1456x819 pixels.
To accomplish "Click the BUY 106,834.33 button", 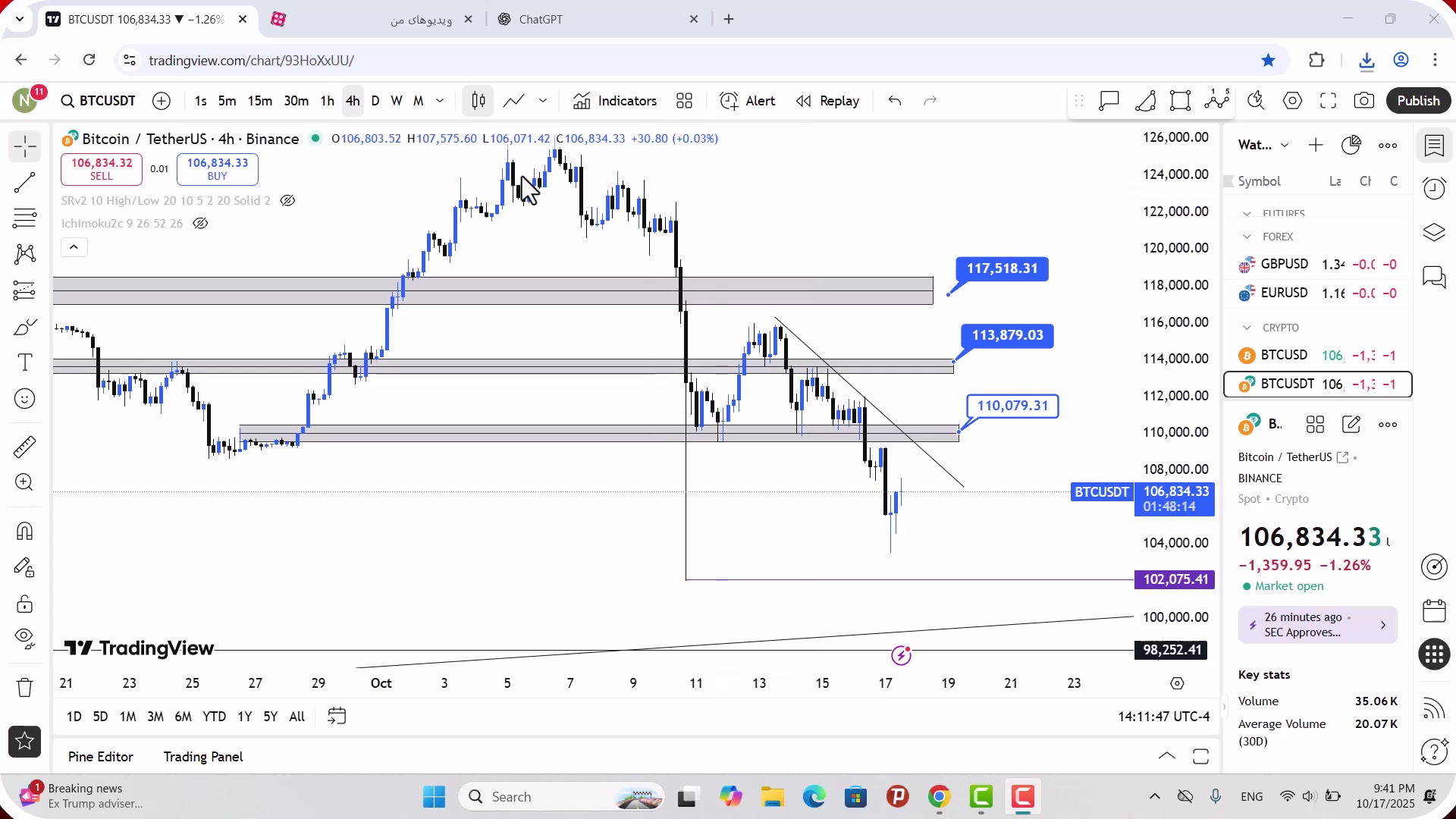I will (x=218, y=169).
